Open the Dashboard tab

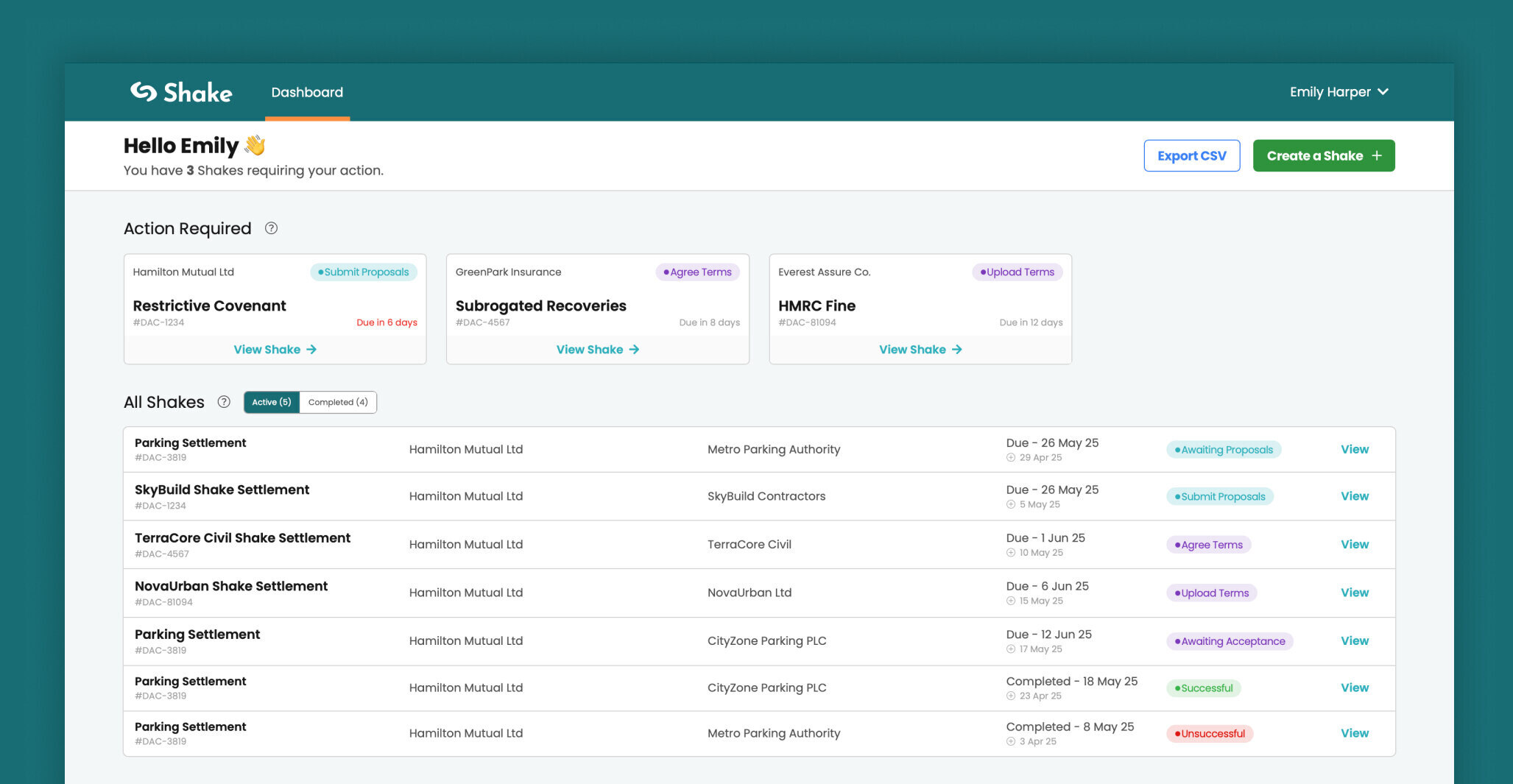[307, 92]
